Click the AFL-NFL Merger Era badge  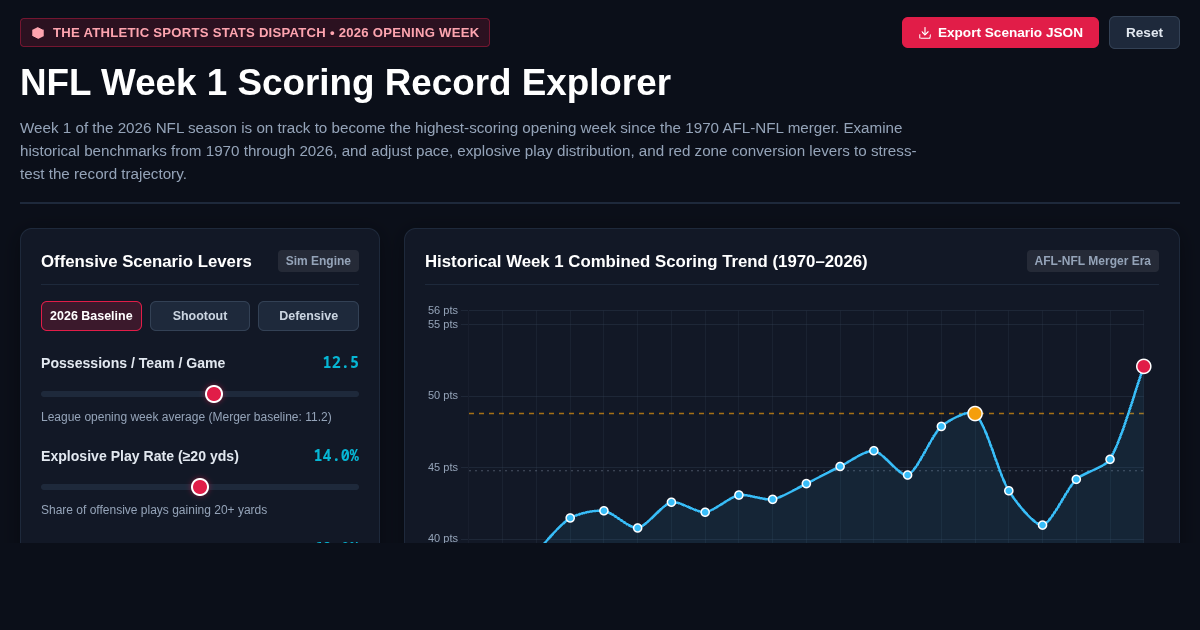pos(1092,261)
